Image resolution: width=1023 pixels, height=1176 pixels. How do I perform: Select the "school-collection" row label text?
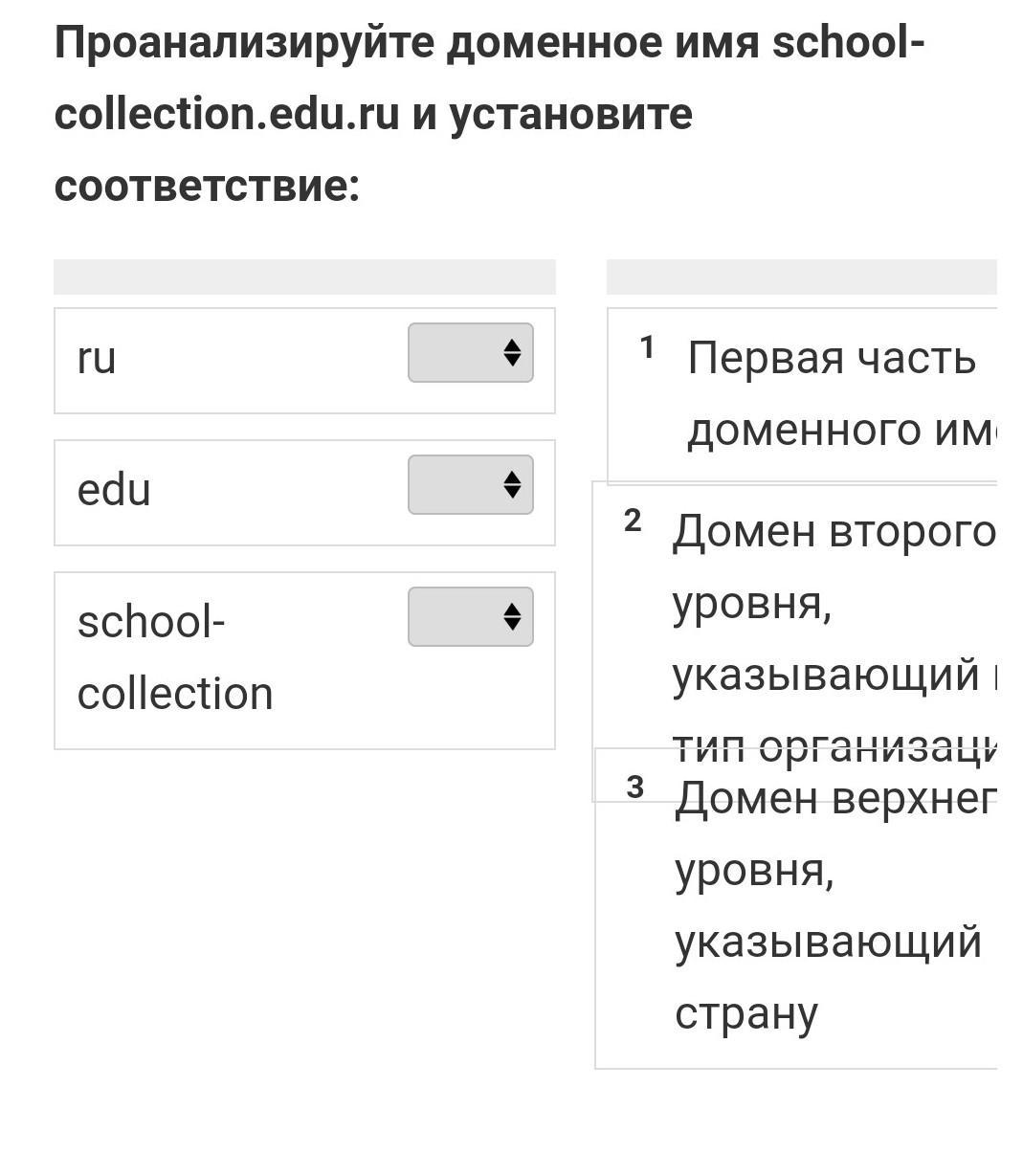174,658
